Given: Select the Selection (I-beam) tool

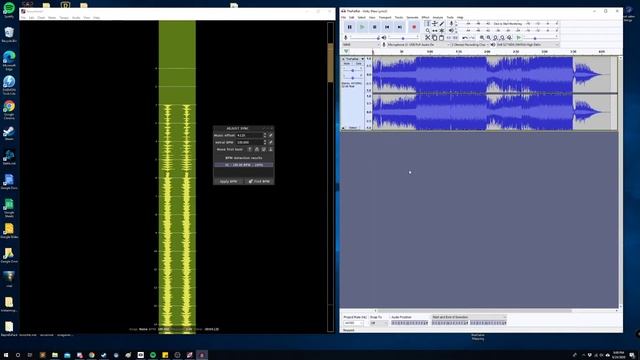Looking at the screenshot, I should (427, 24).
